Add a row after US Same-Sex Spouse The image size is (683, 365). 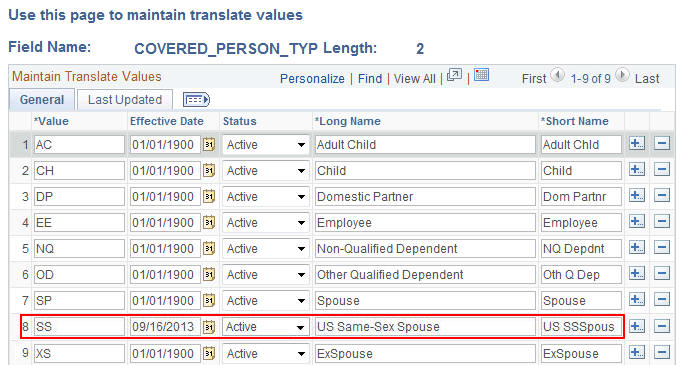637,326
